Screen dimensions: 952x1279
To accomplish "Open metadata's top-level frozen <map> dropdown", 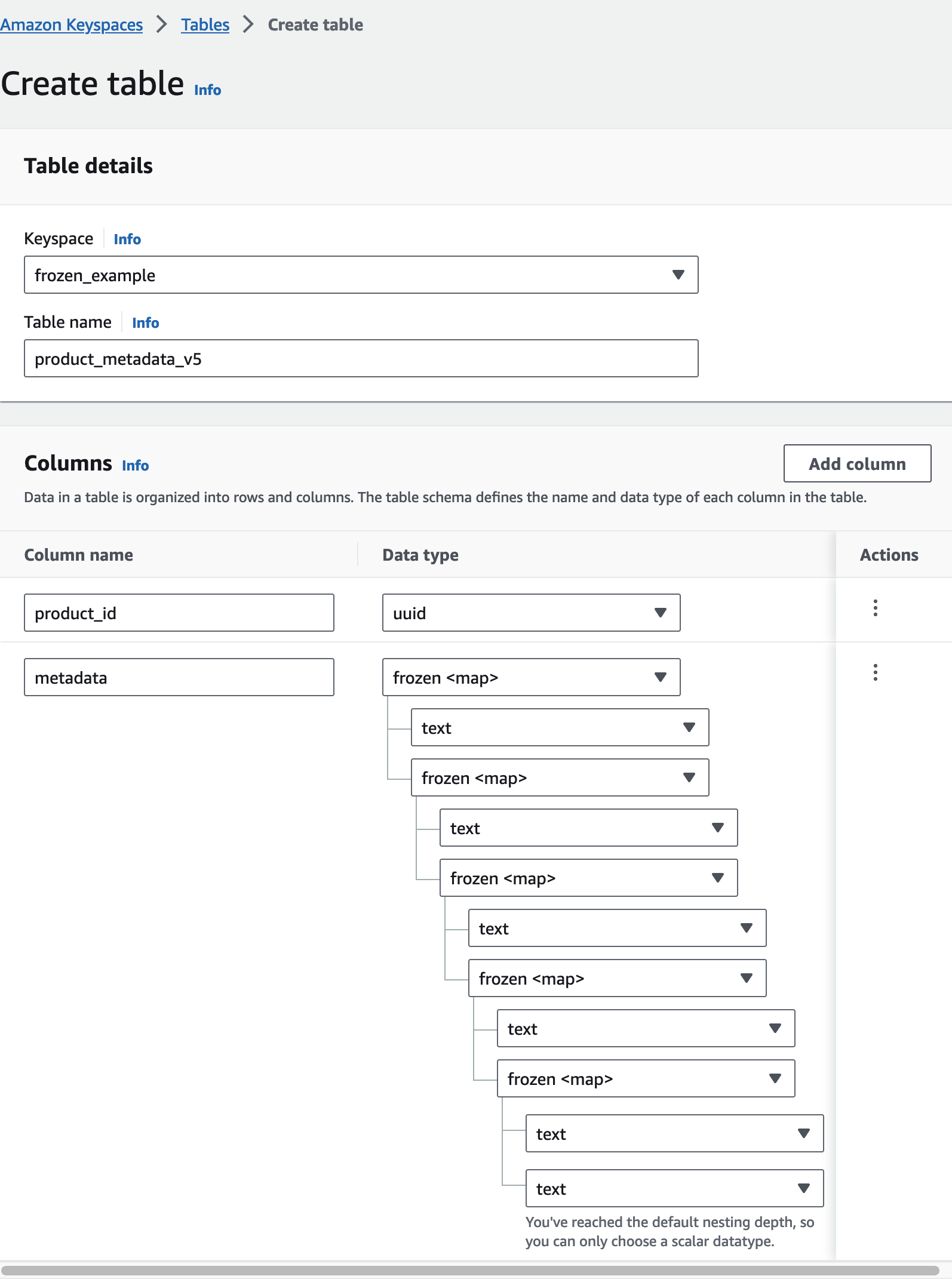I will point(531,678).
